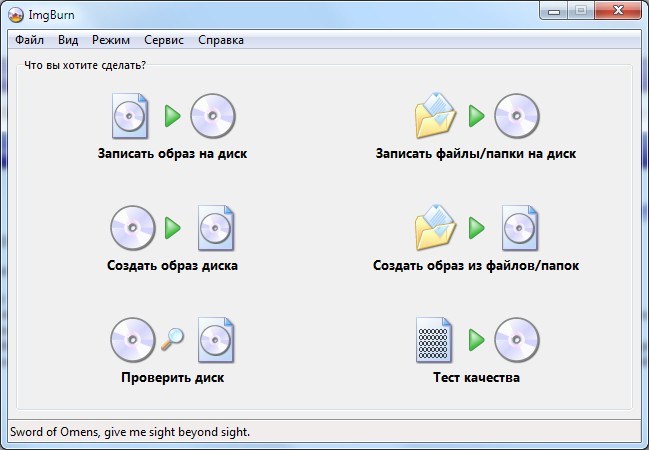Open the Сервис menu
649x450 pixels.
click(164, 40)
